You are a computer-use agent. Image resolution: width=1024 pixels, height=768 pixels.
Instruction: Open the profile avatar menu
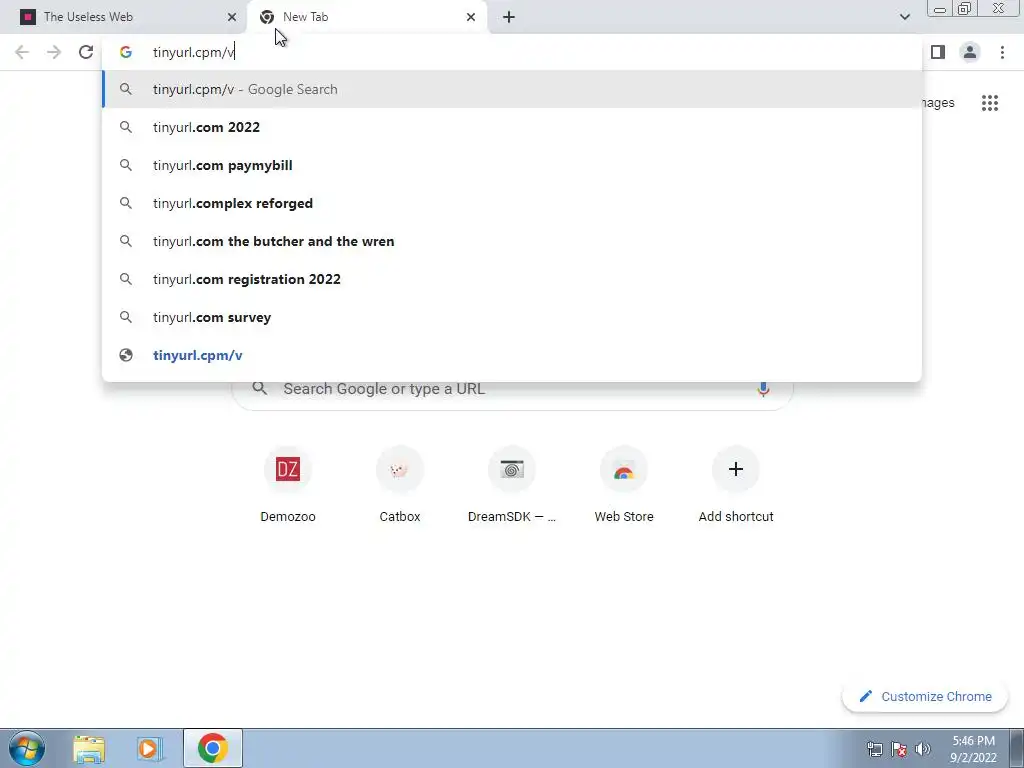click(x=970, y=52)
